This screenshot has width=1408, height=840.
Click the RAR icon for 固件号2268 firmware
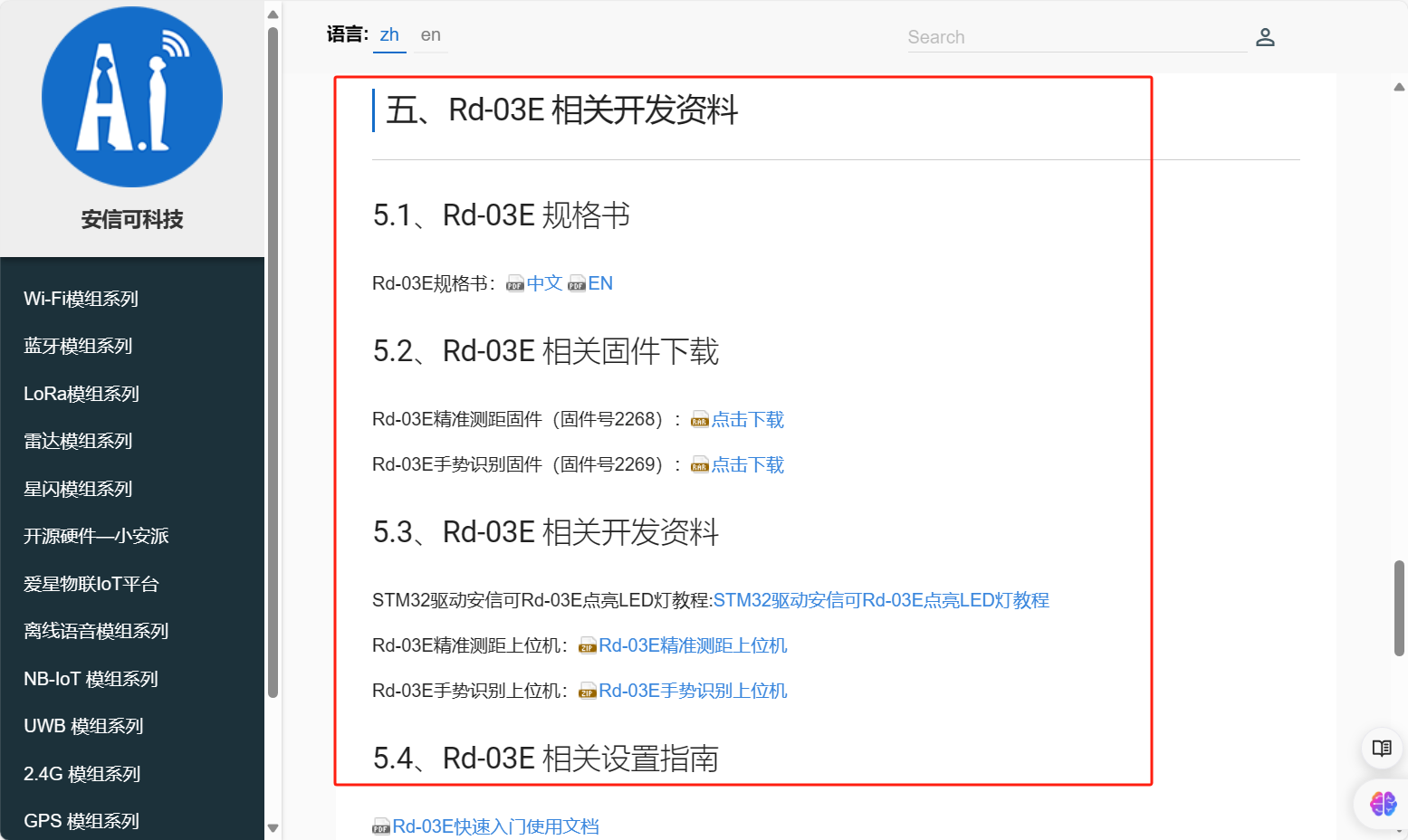click(x=699, y=419)
